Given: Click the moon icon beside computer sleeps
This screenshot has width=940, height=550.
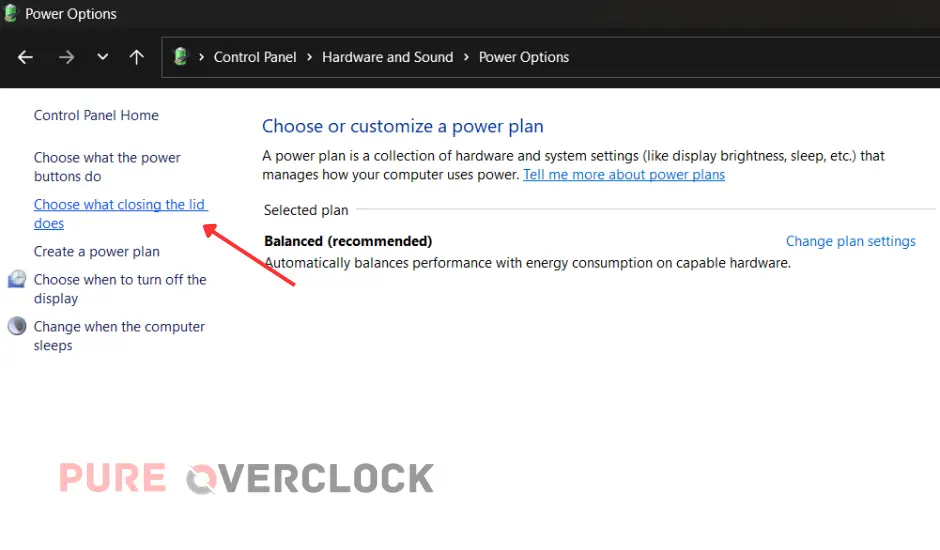Looking at the screenshot, I should pyautogui.click(x=17, y=326).
